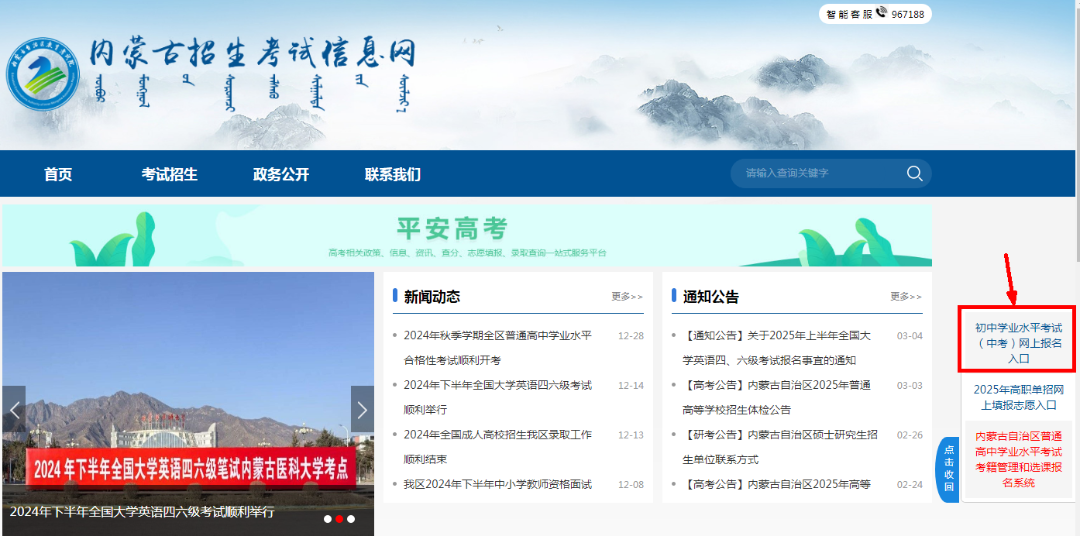
Task: Select the first carousel indicator dot
Action: point(327,519)
